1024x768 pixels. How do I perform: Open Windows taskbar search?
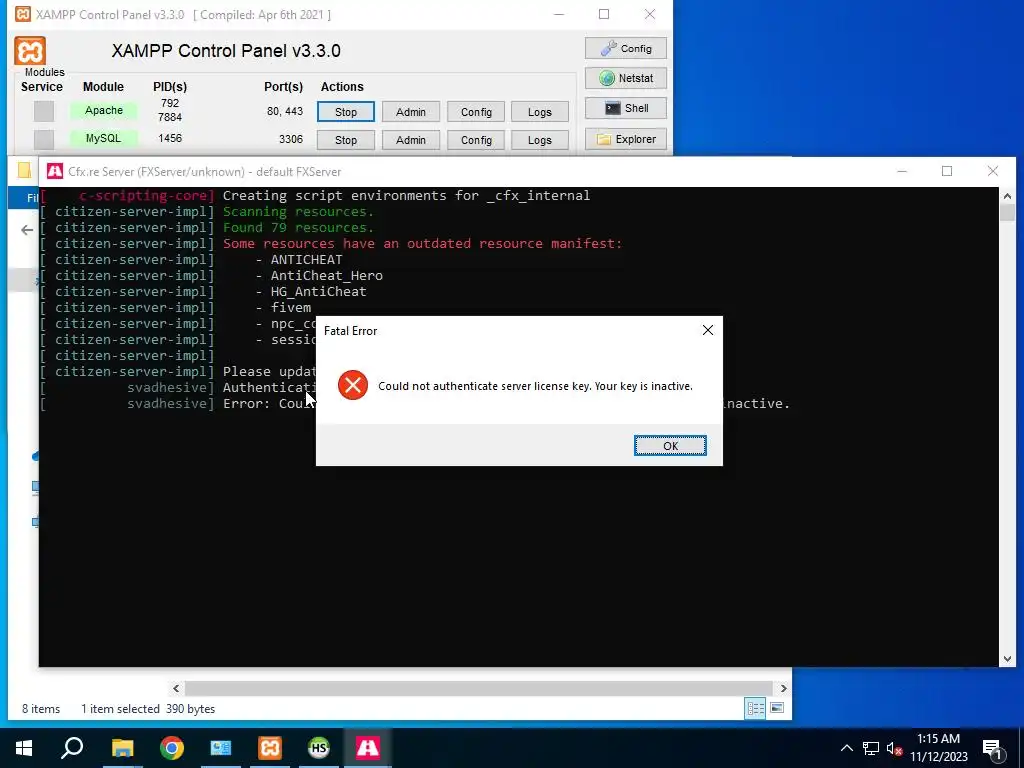tap(72, 748)
